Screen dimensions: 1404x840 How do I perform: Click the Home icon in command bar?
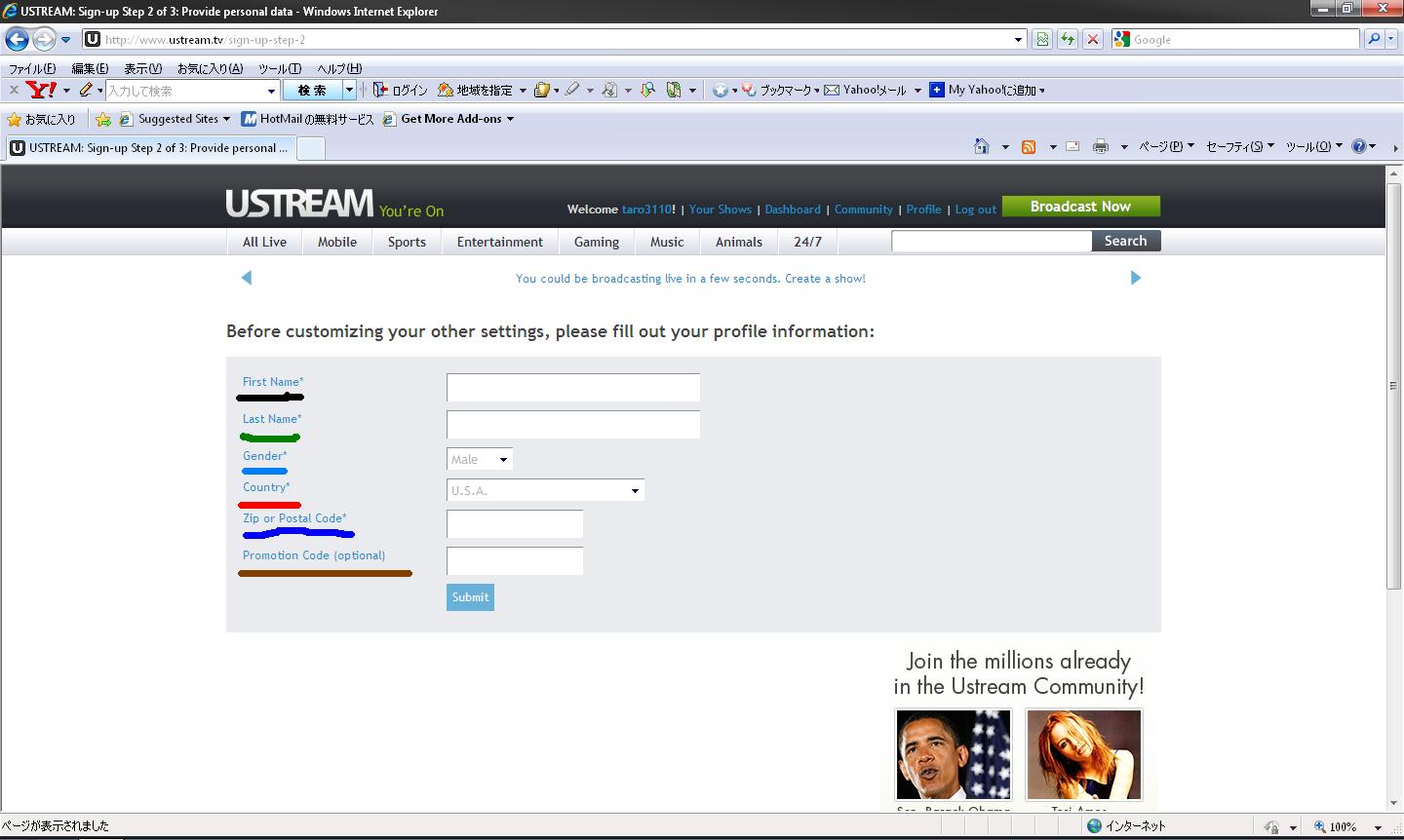[x=982, y=146]
